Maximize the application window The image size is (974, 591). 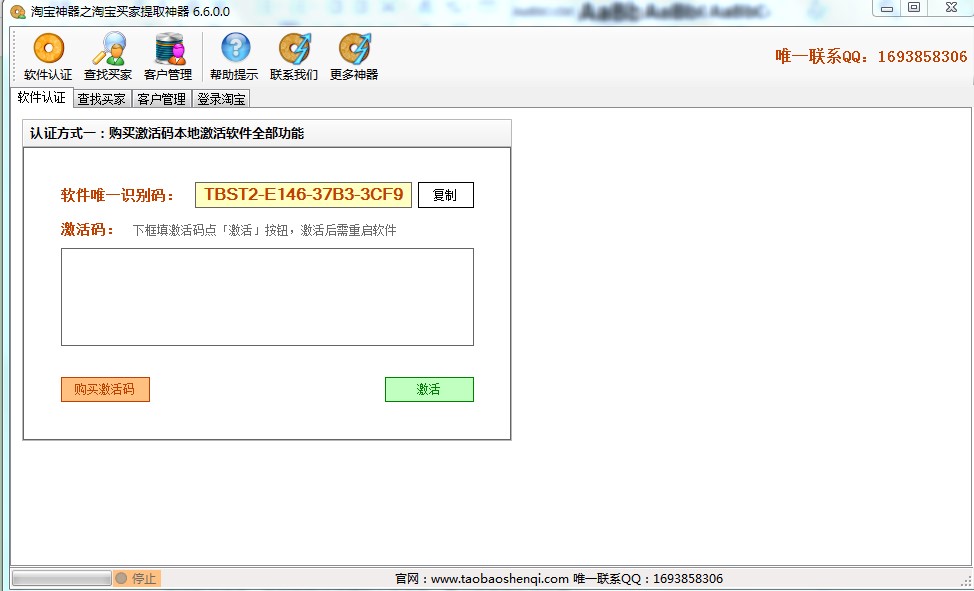point(914,7)
